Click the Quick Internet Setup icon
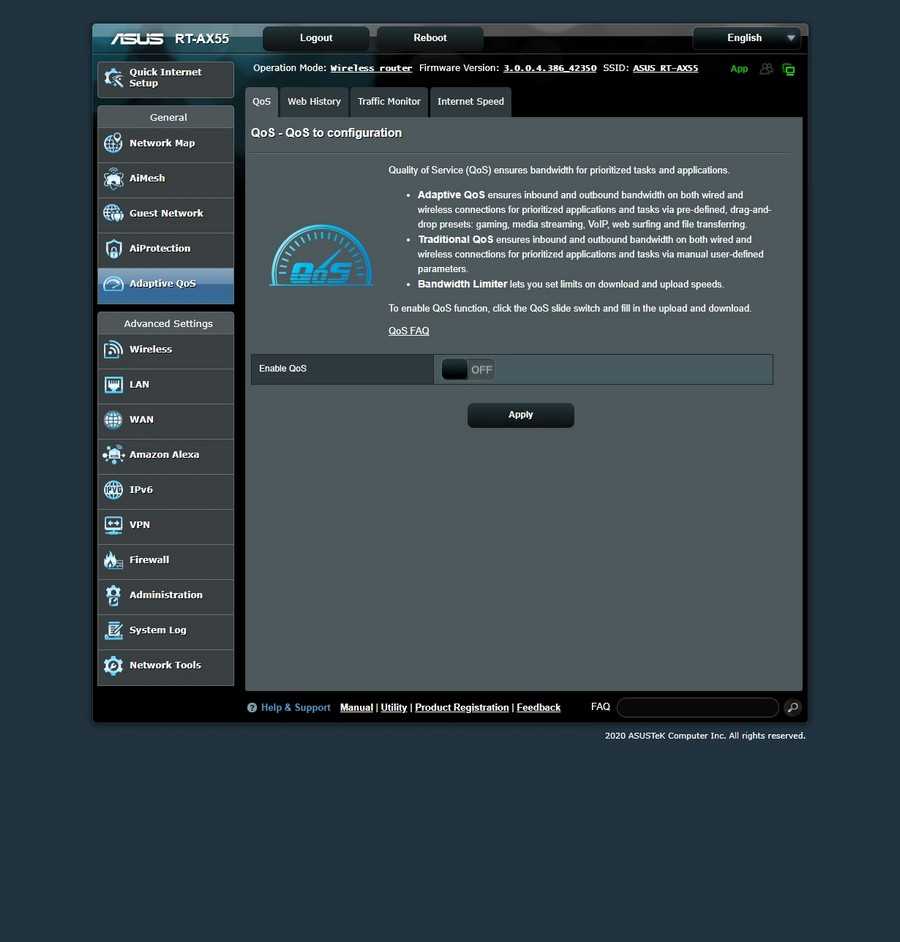This screenshot has width=900, height=942. (x=114, y=78)
